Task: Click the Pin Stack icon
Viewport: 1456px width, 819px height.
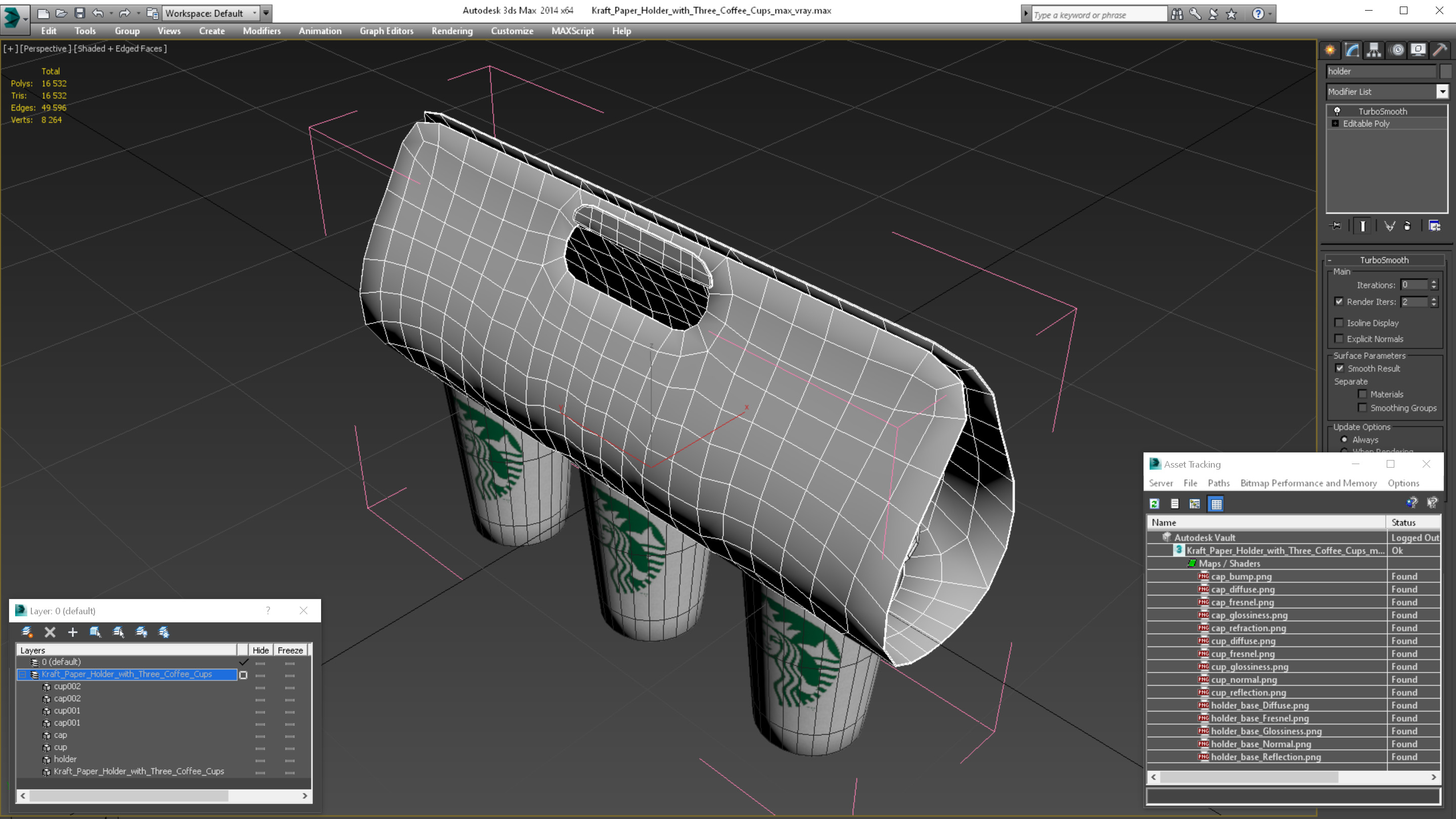Action: click(1336, 225)
